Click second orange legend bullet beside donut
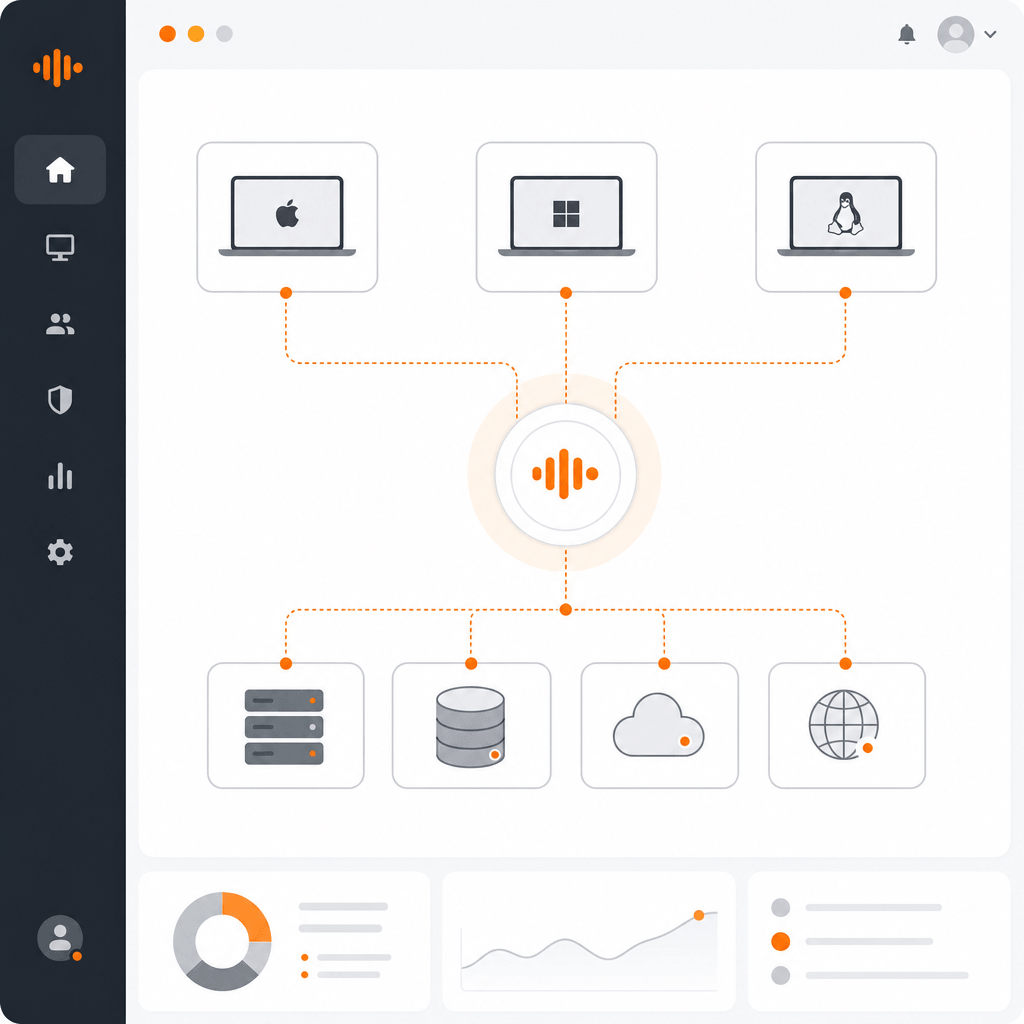 [x=304, y=974]
